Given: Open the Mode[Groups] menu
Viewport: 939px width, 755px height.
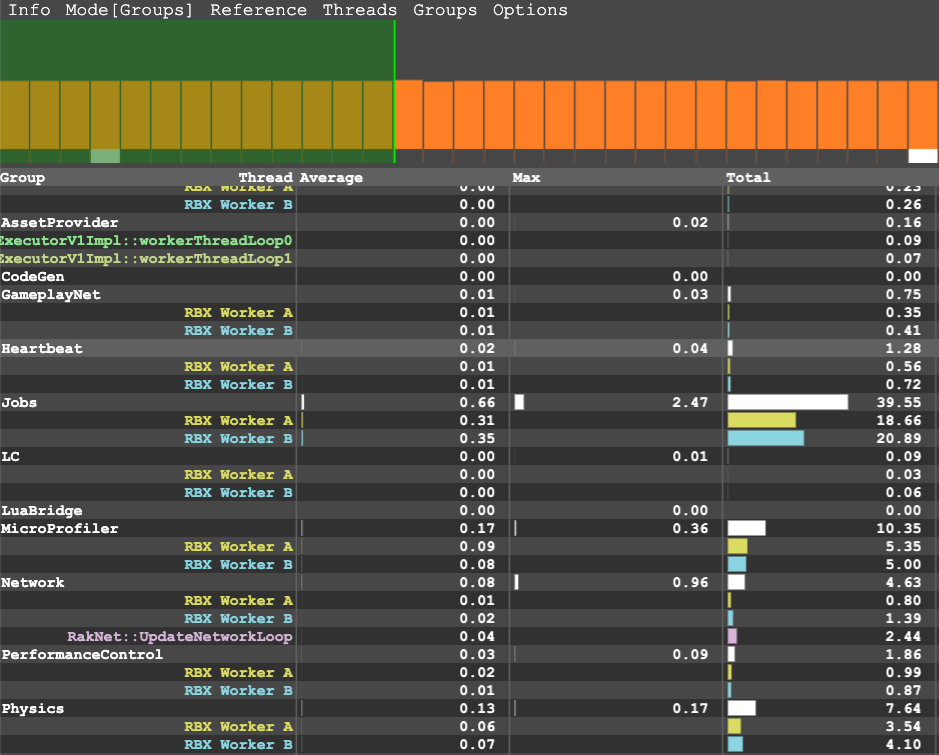Looking at the screenshot, I should (x=129, y=10).
